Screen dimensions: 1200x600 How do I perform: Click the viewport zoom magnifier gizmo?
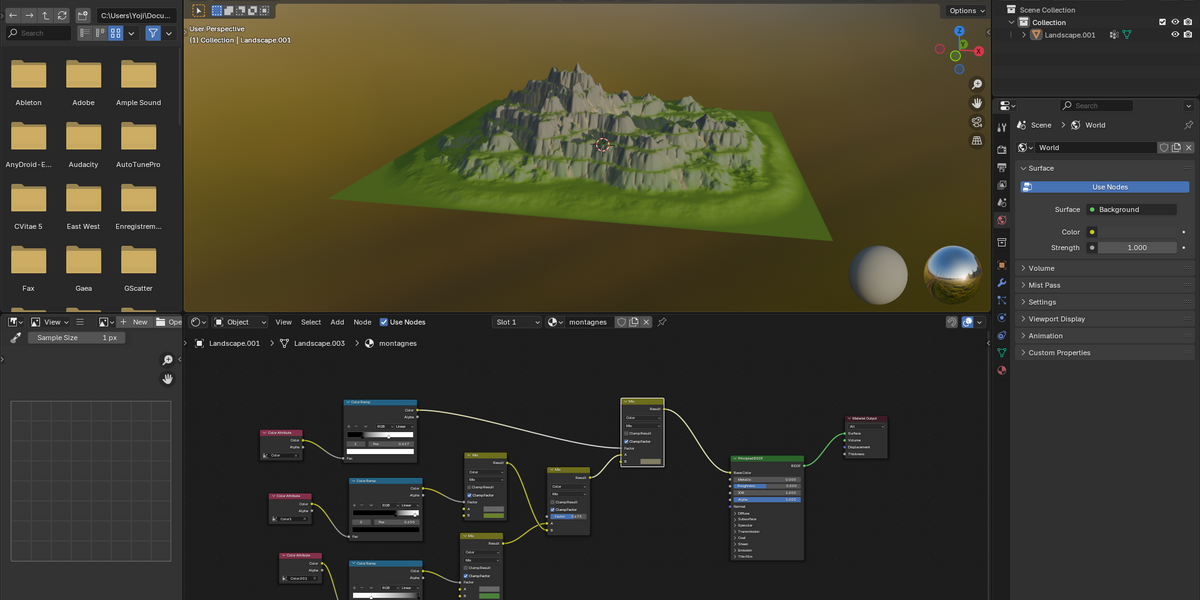point(977,85)
